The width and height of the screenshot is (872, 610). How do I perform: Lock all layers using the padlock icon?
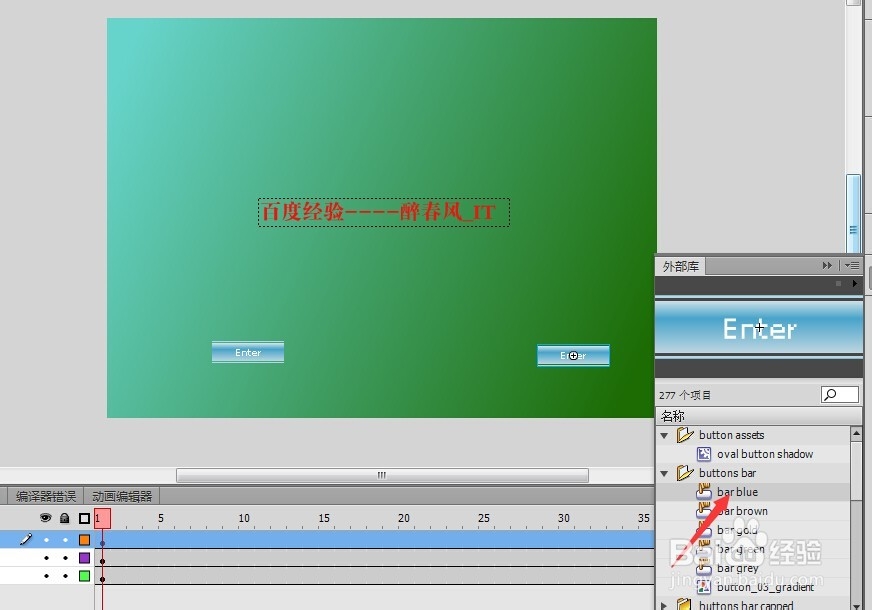[x=63, y=517]
